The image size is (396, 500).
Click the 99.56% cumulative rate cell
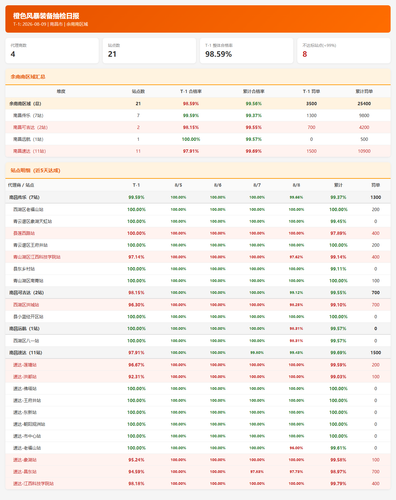(254, 103)
